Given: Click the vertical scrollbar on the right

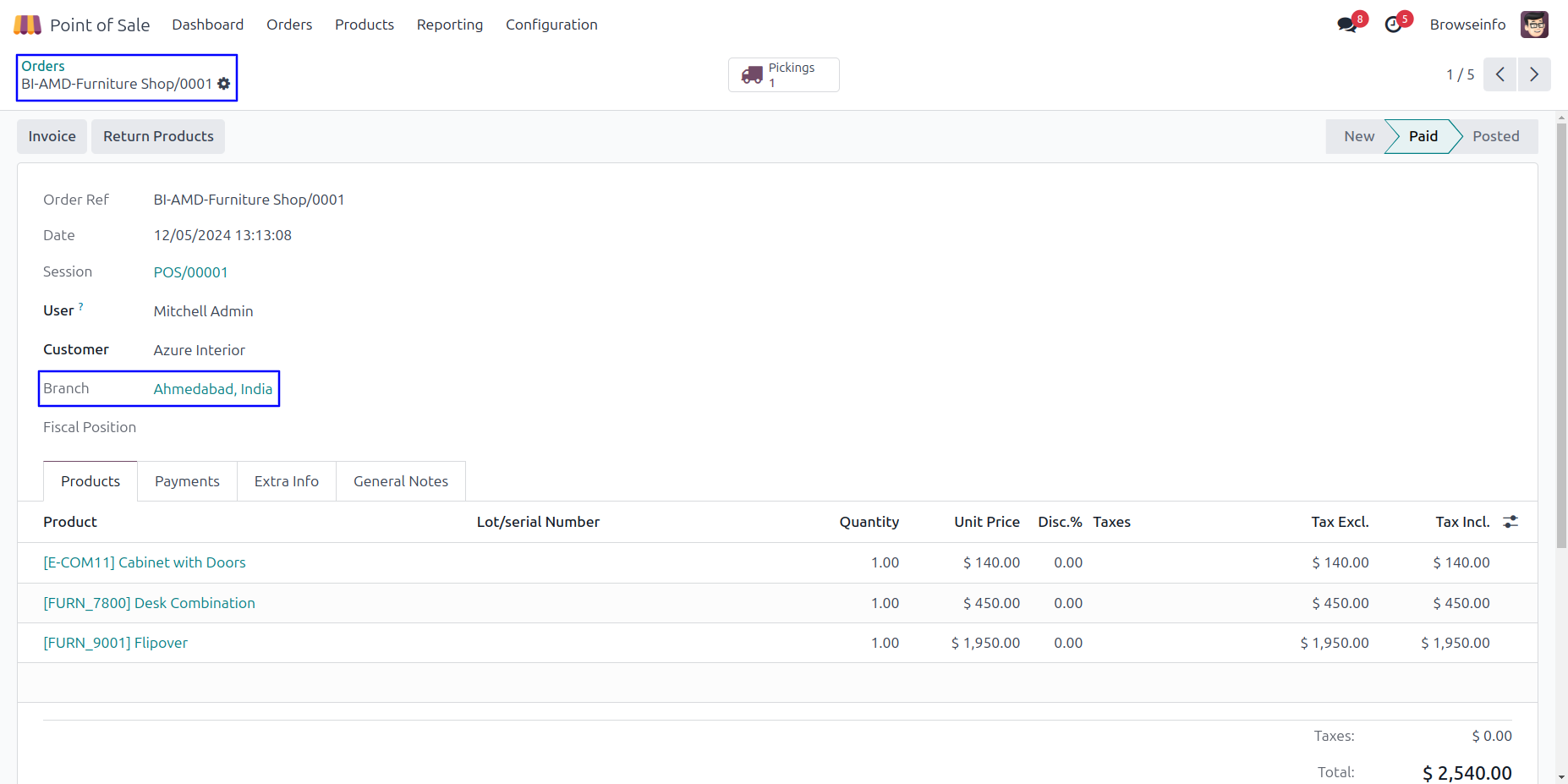Looking at the screenshot, I should coord(1561,338).
